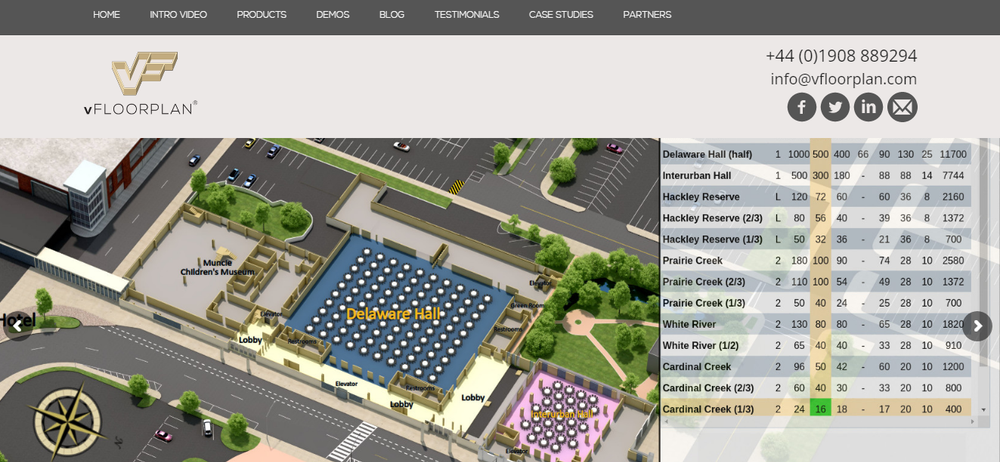Image resolution: width=1000 pixels, height=462 pixels.
Task: Click the 2160 value in Hackley Reserve row
Action: tap(953, 197)
